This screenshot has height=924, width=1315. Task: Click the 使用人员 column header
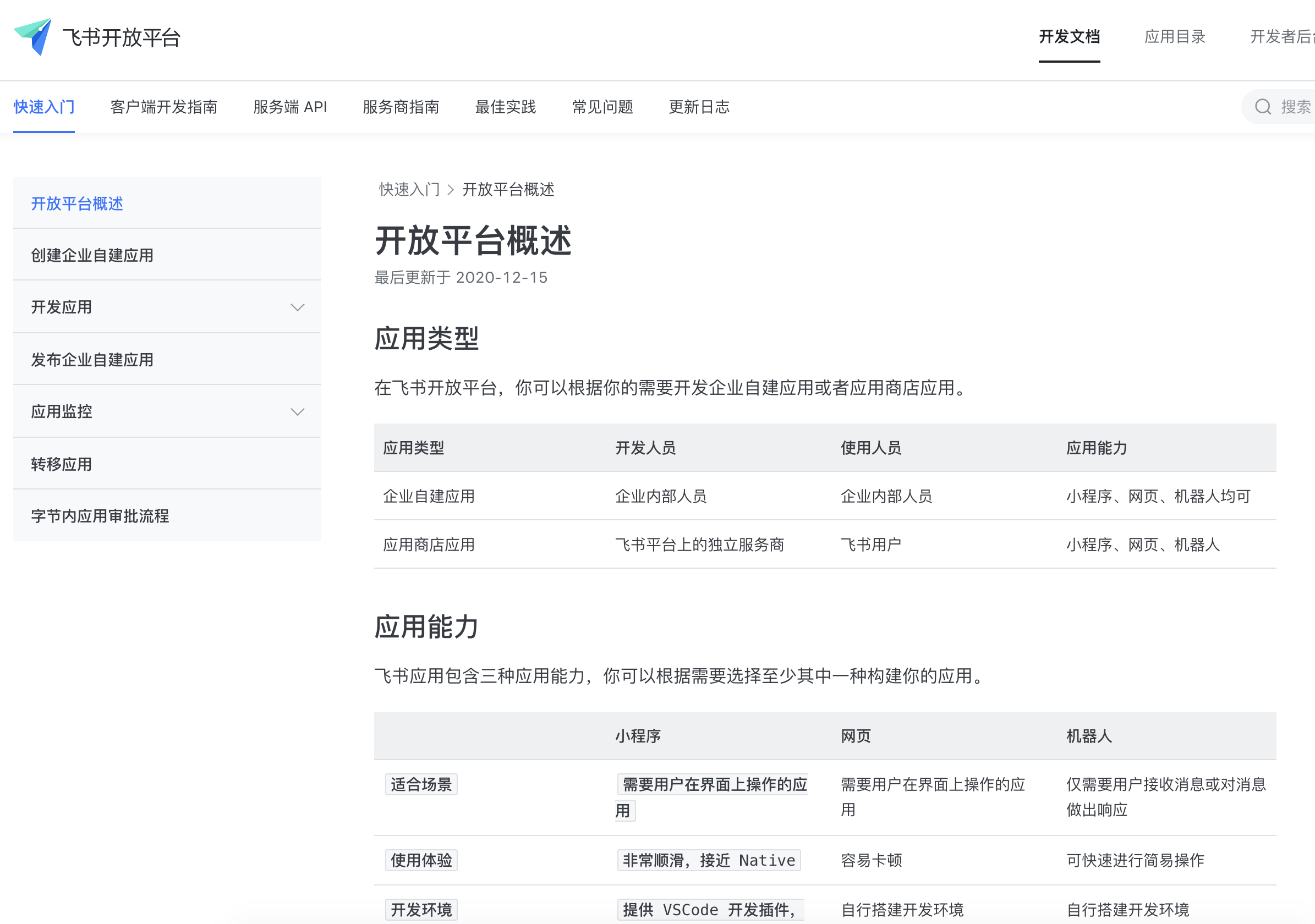click(x=870, y=448)
